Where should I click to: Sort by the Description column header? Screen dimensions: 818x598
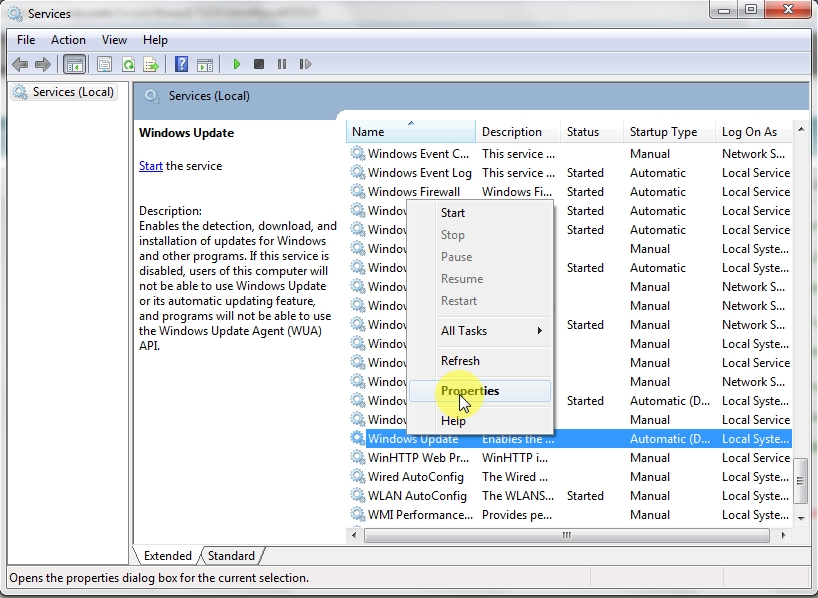518,131
